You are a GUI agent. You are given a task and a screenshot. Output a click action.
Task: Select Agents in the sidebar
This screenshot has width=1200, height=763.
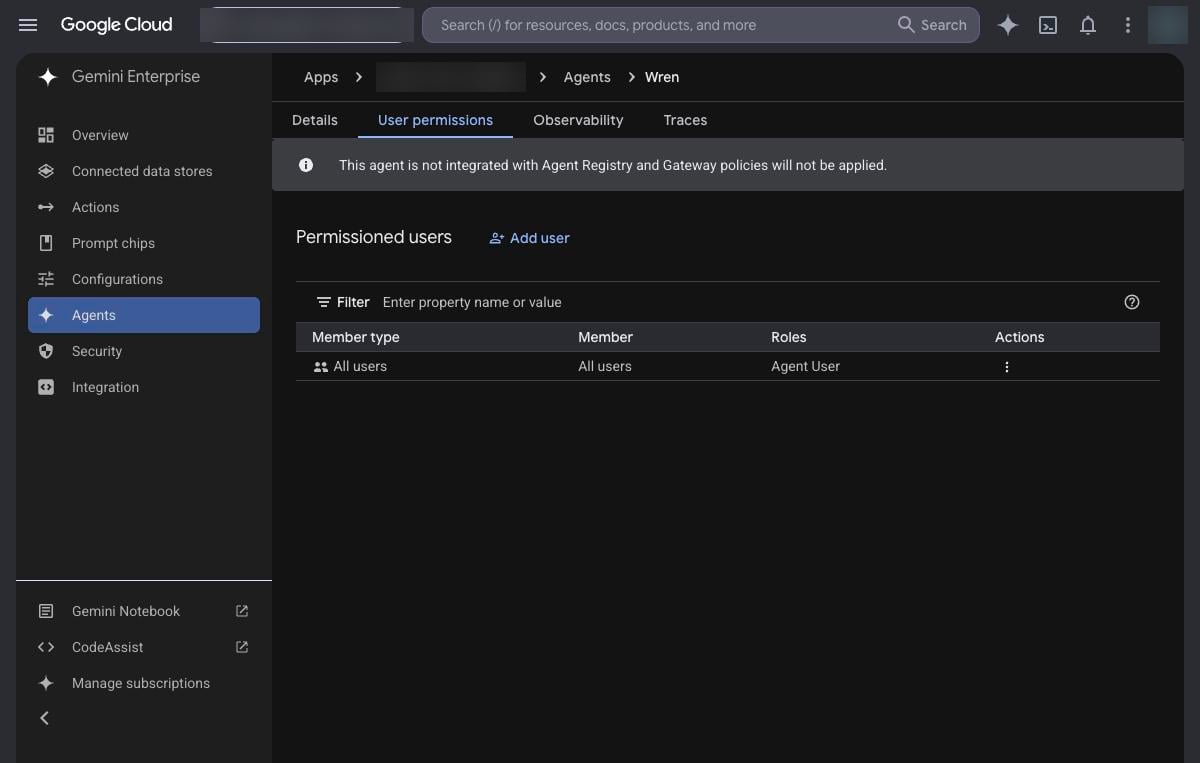coord(144,315)
